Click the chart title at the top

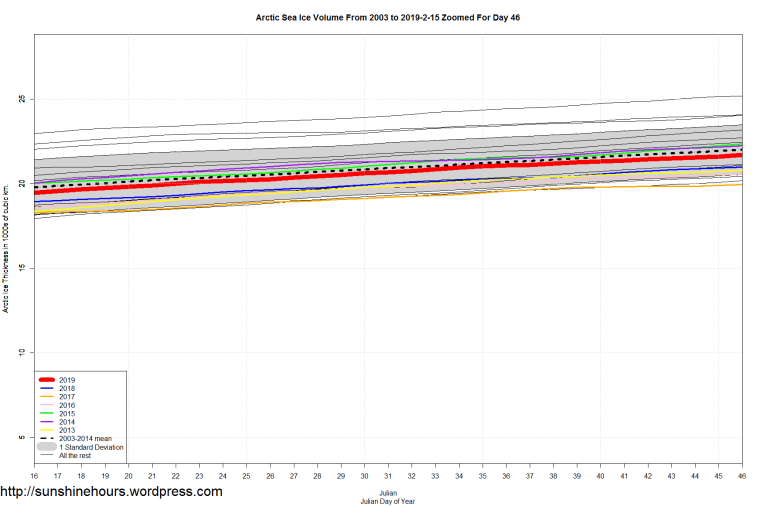387,18
